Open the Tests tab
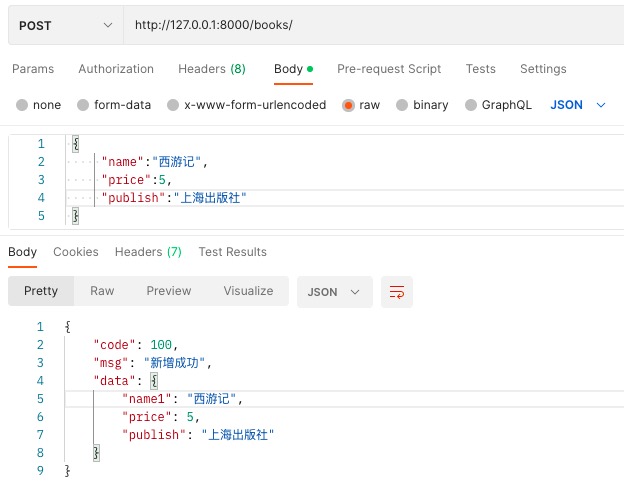Image resolution: width=624 pixels, height=491 pixels. [x=480, y=69]
